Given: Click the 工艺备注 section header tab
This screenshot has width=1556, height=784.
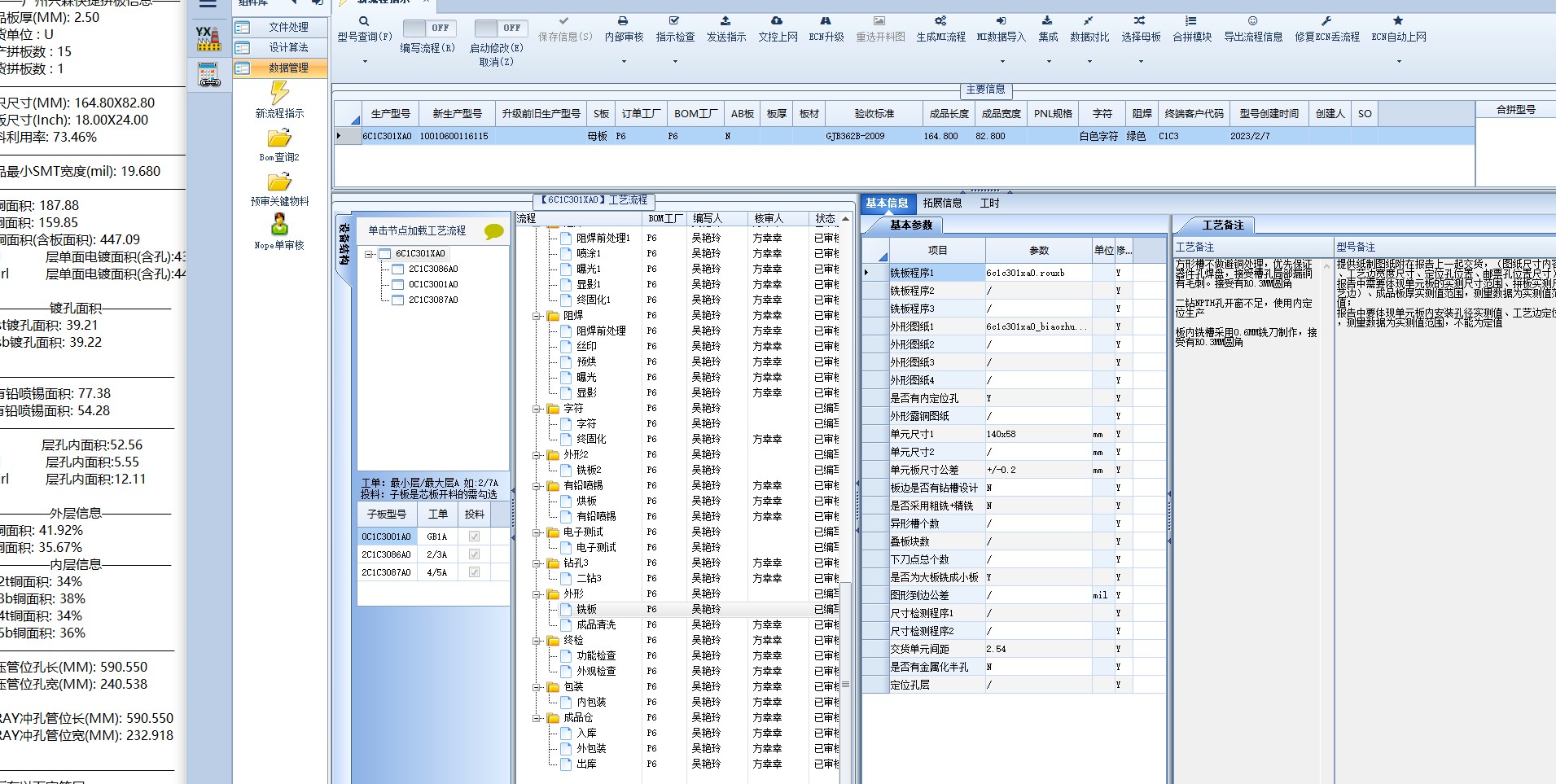Looking at the screenshot, I should [x=1223, y=225].
